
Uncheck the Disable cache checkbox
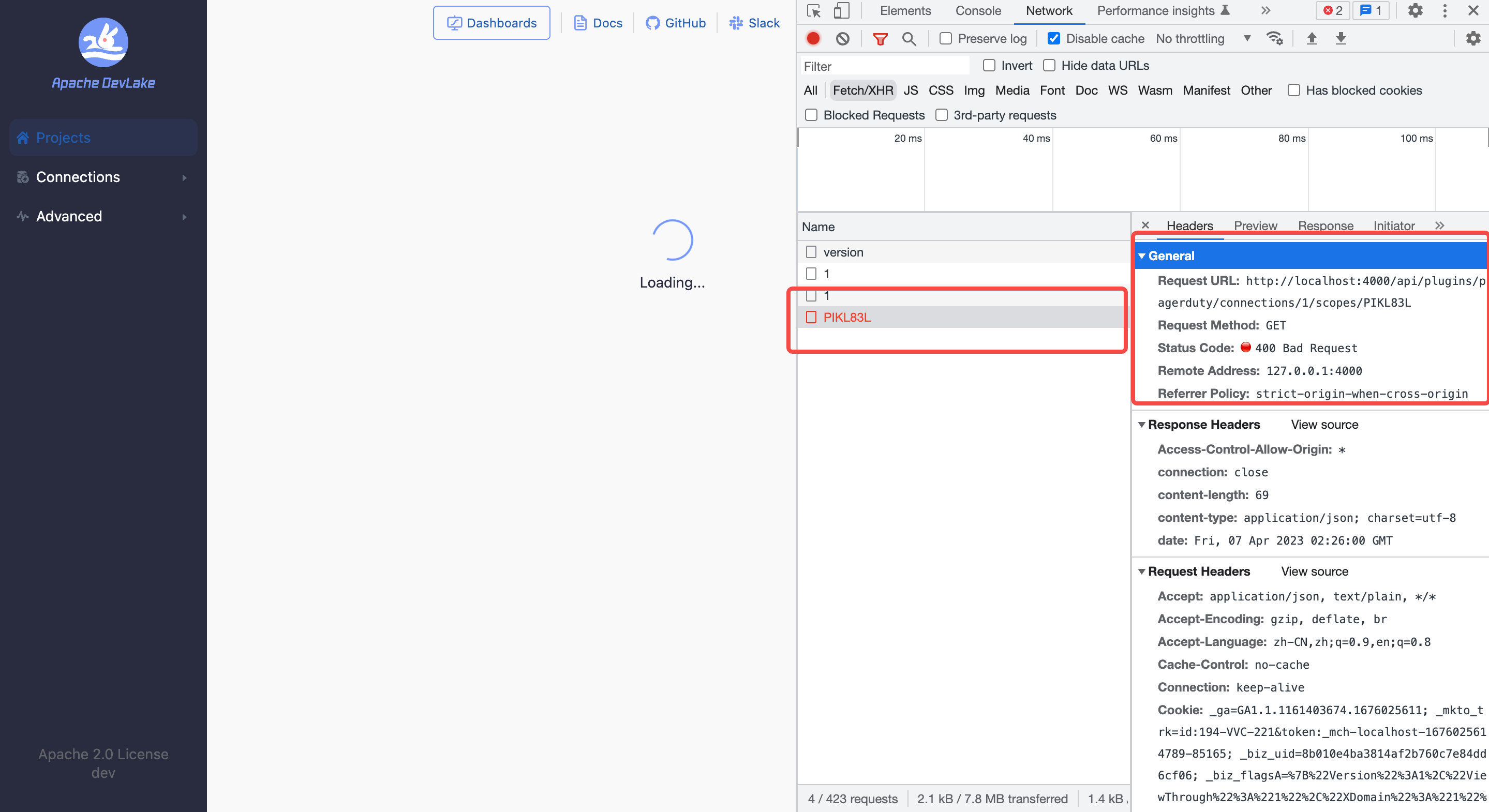(1054, 39)
